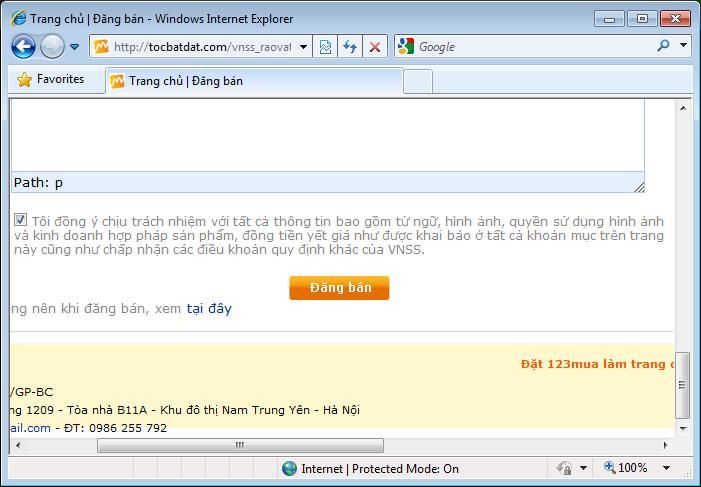Open the recent pages dropdown arrow
The height and width of the screenshot is (487, 701).
click(x=75, y=47)
